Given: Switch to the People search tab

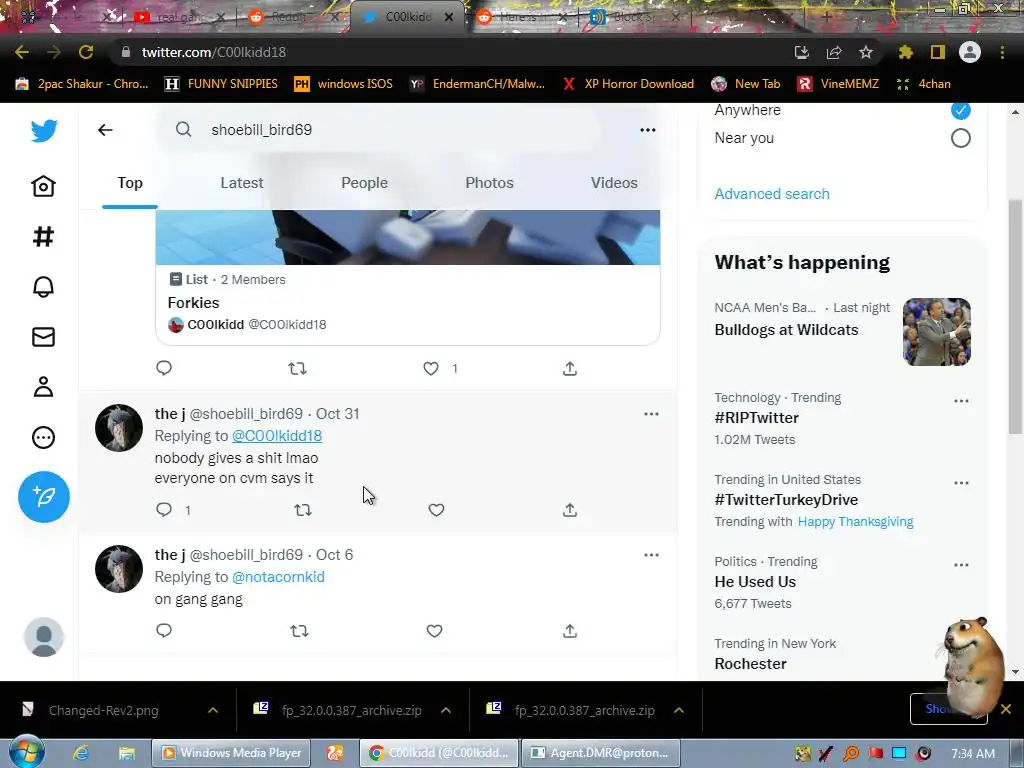Looking at the screenshot, I should point(364,183).
